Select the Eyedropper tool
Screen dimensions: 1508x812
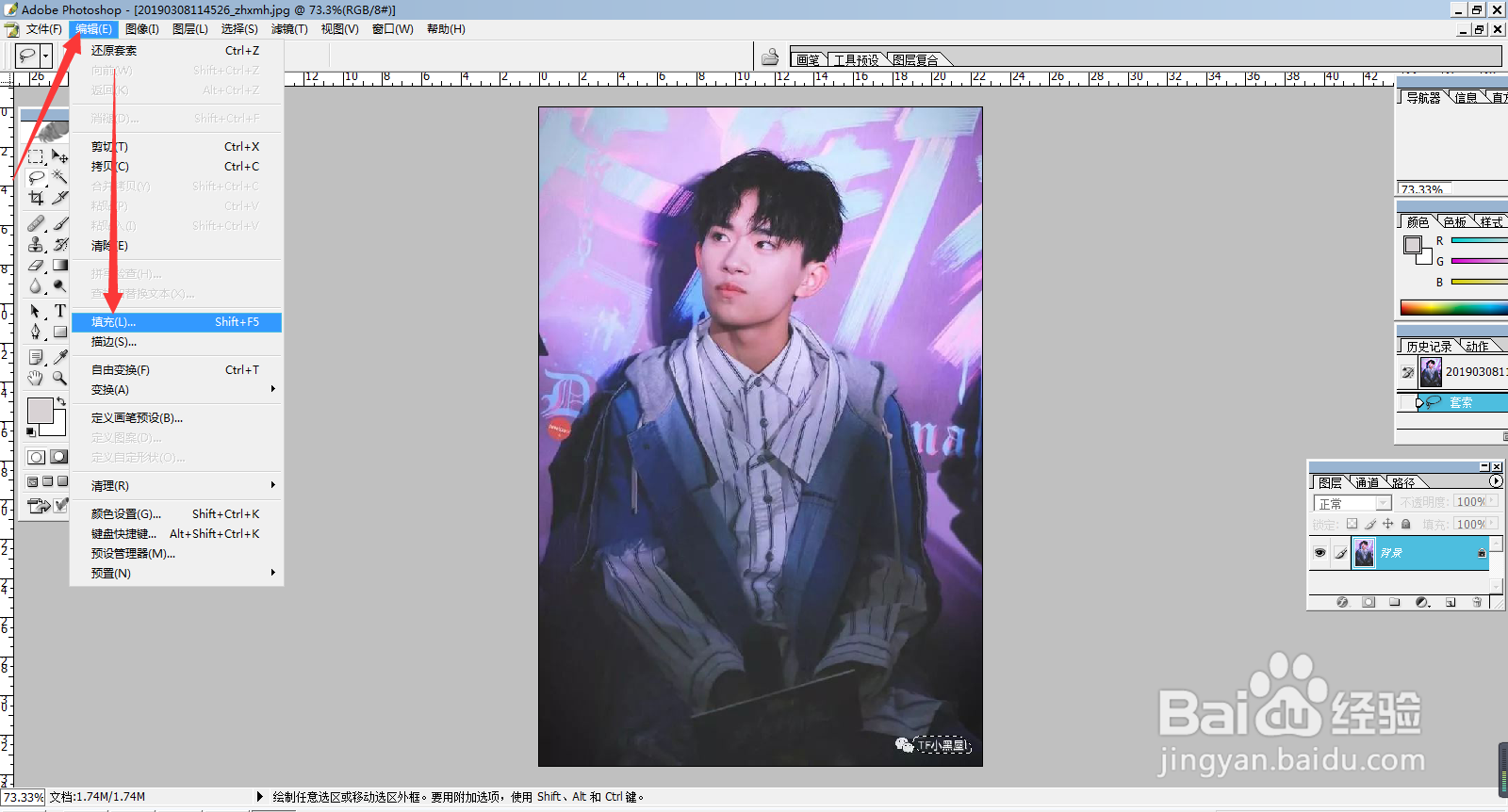point(59,357)
